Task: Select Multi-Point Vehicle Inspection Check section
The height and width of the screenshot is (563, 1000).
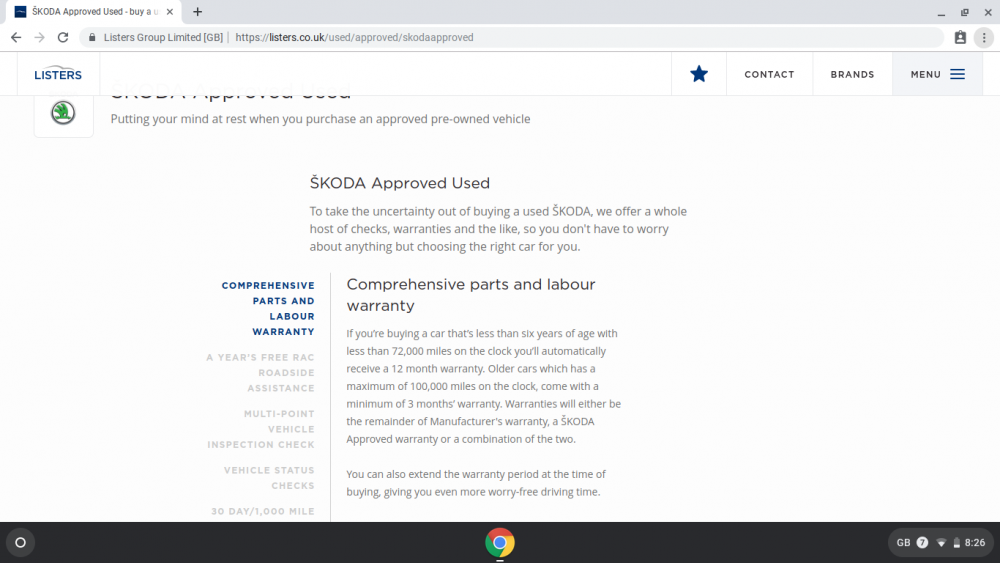Action: pos(261,429)
